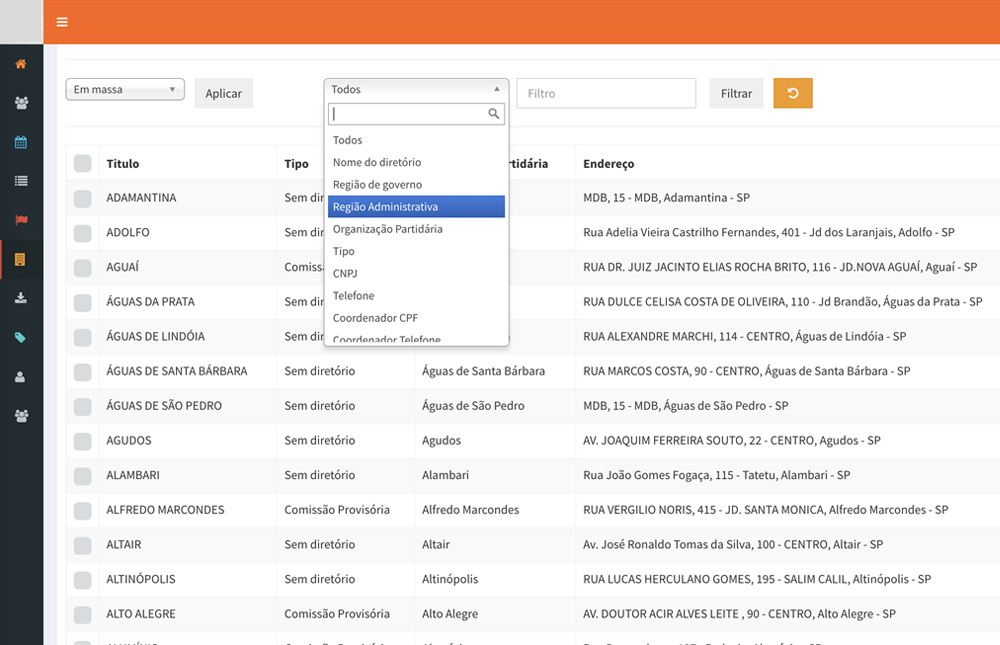Select Região Administrativa option
Image resolution: width=1000 pixels, height=645 pixels.
click(x=416, y=207)
